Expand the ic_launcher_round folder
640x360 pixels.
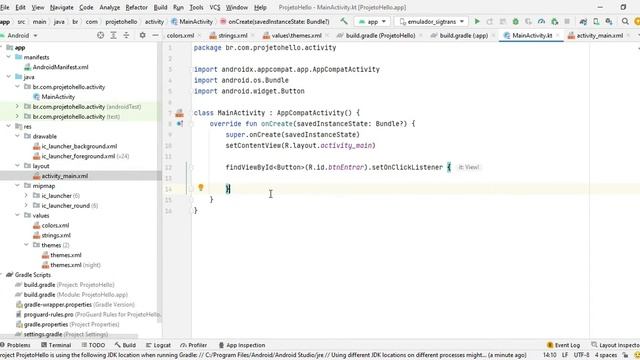point(27,205)
